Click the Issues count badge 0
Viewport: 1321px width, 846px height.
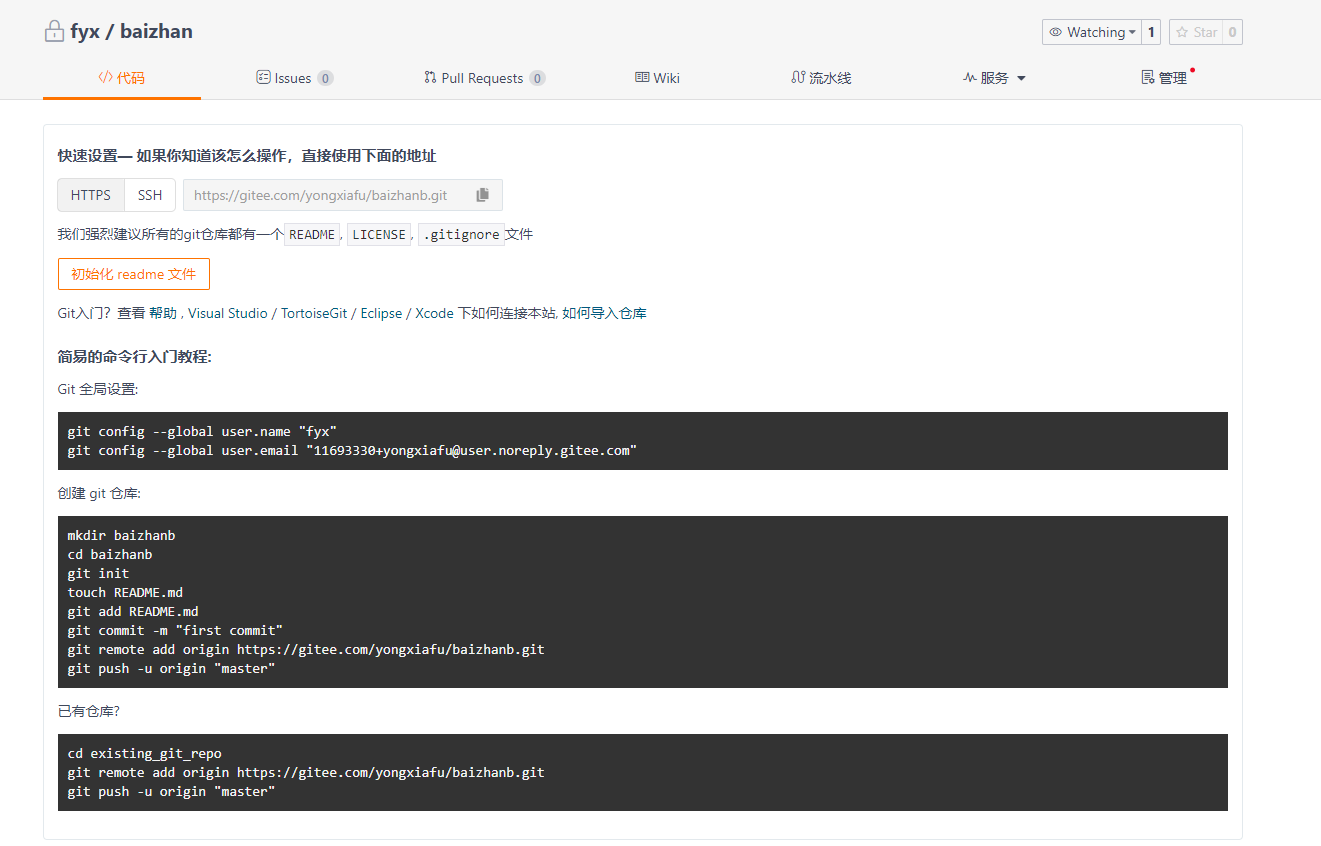coord(325,78)
